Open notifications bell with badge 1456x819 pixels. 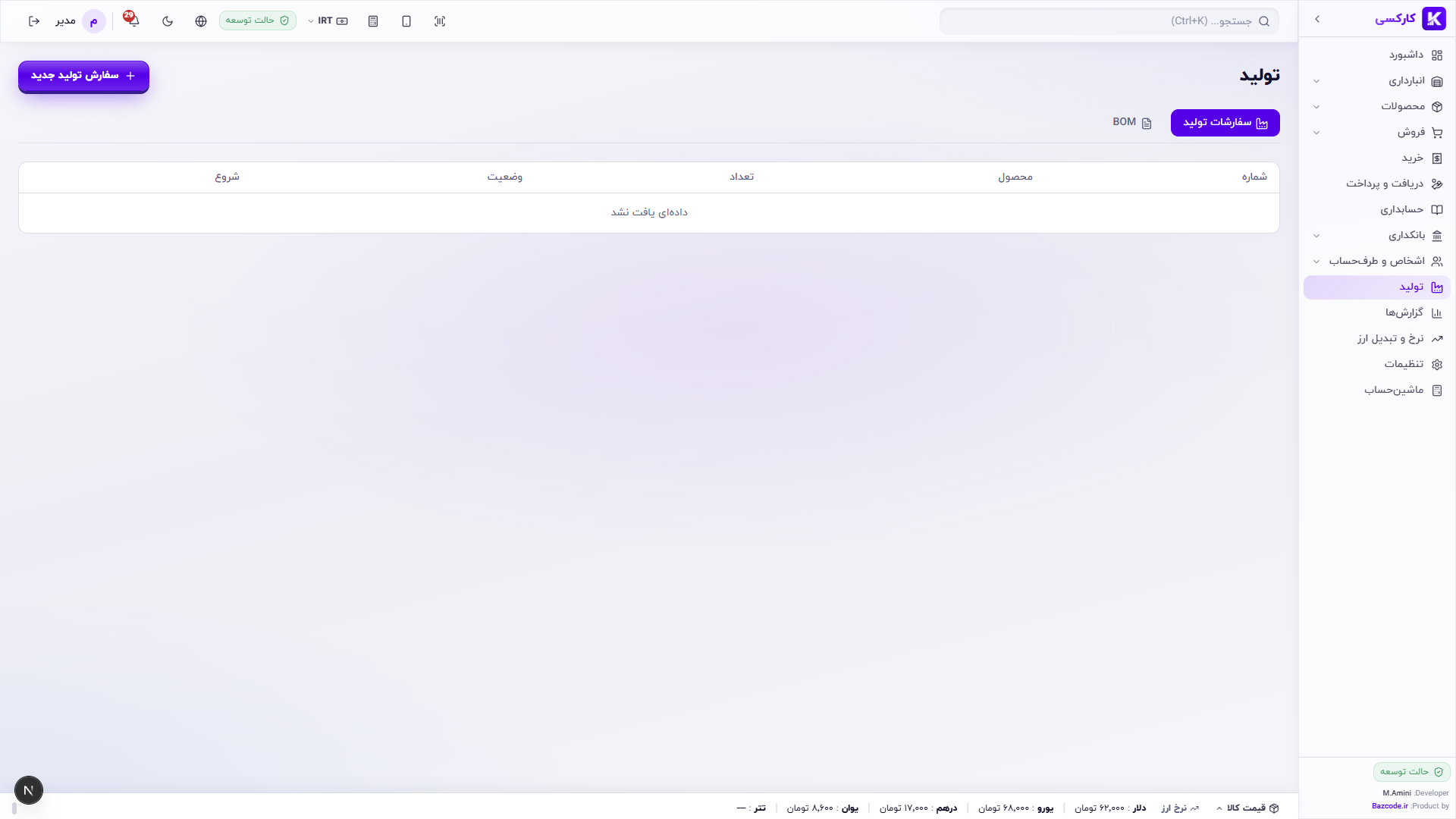133,20
